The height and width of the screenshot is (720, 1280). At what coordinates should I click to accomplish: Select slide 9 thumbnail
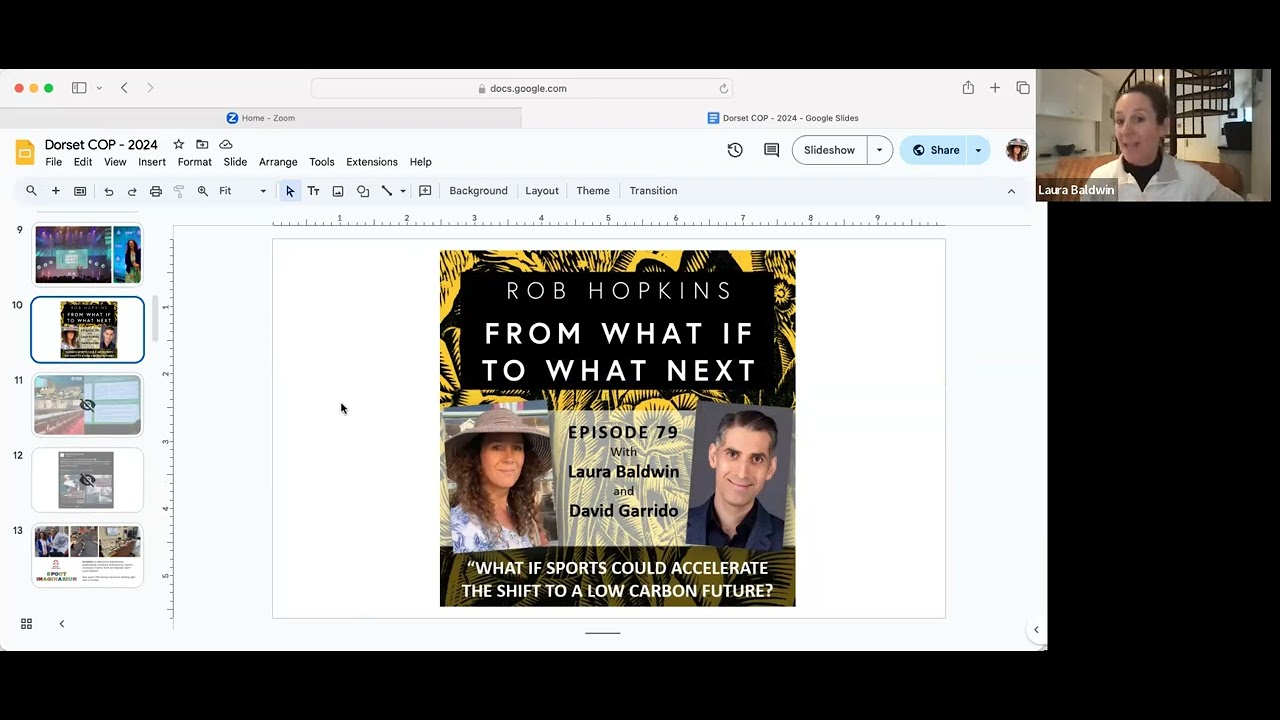tap(88, 254)
